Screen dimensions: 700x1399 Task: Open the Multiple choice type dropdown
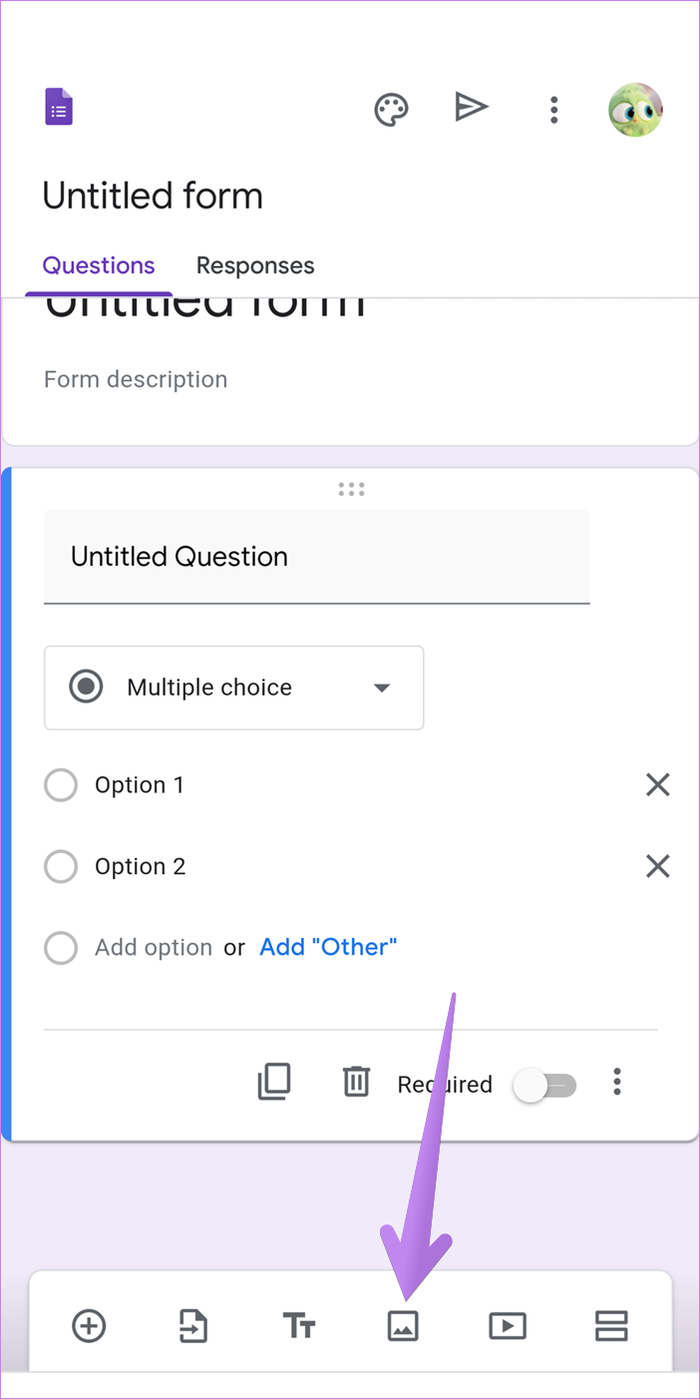click(234, 687)
